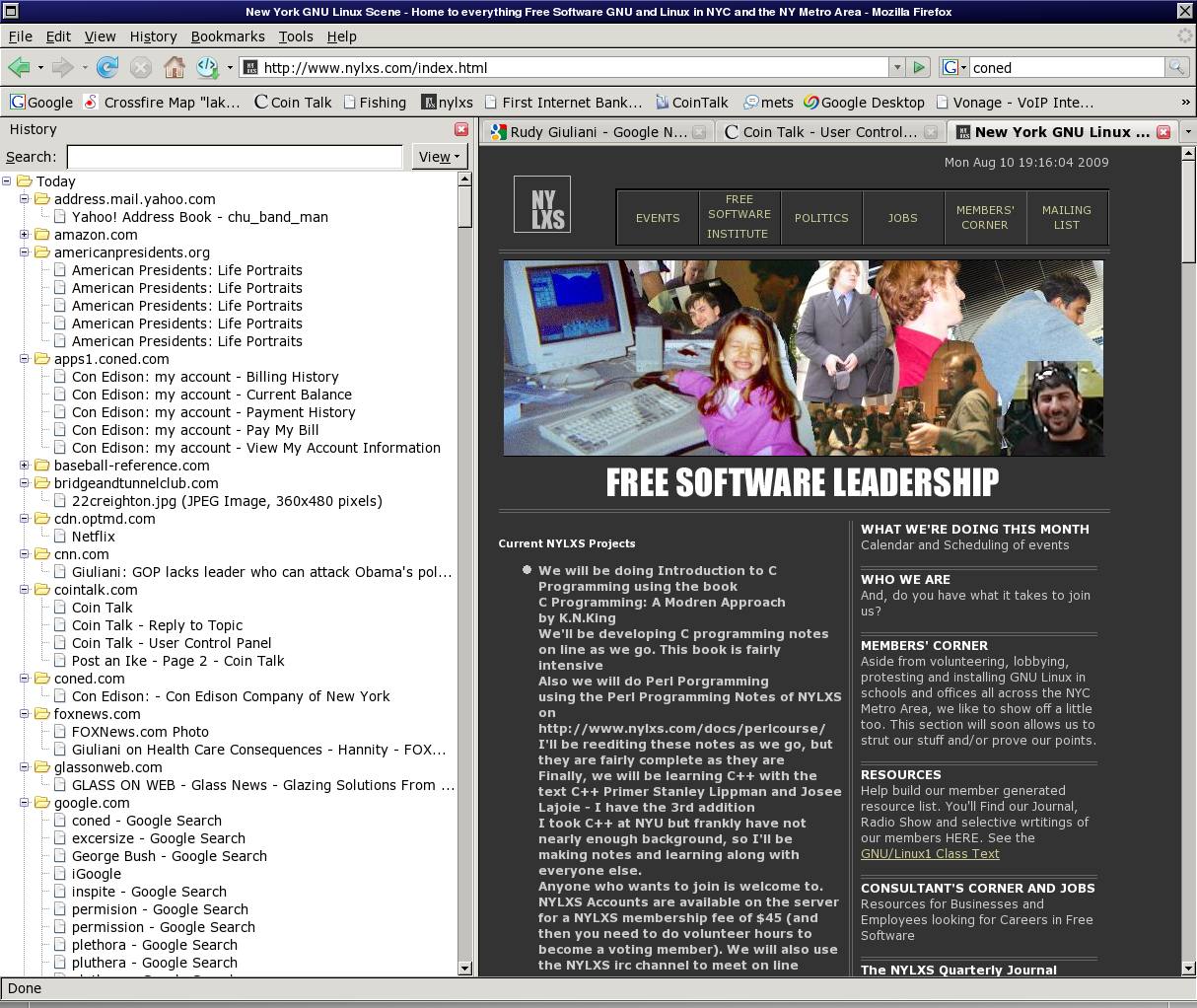Screen dimensions: 1197x1008
Task: Open the Help menu
Action: [341, 36]
